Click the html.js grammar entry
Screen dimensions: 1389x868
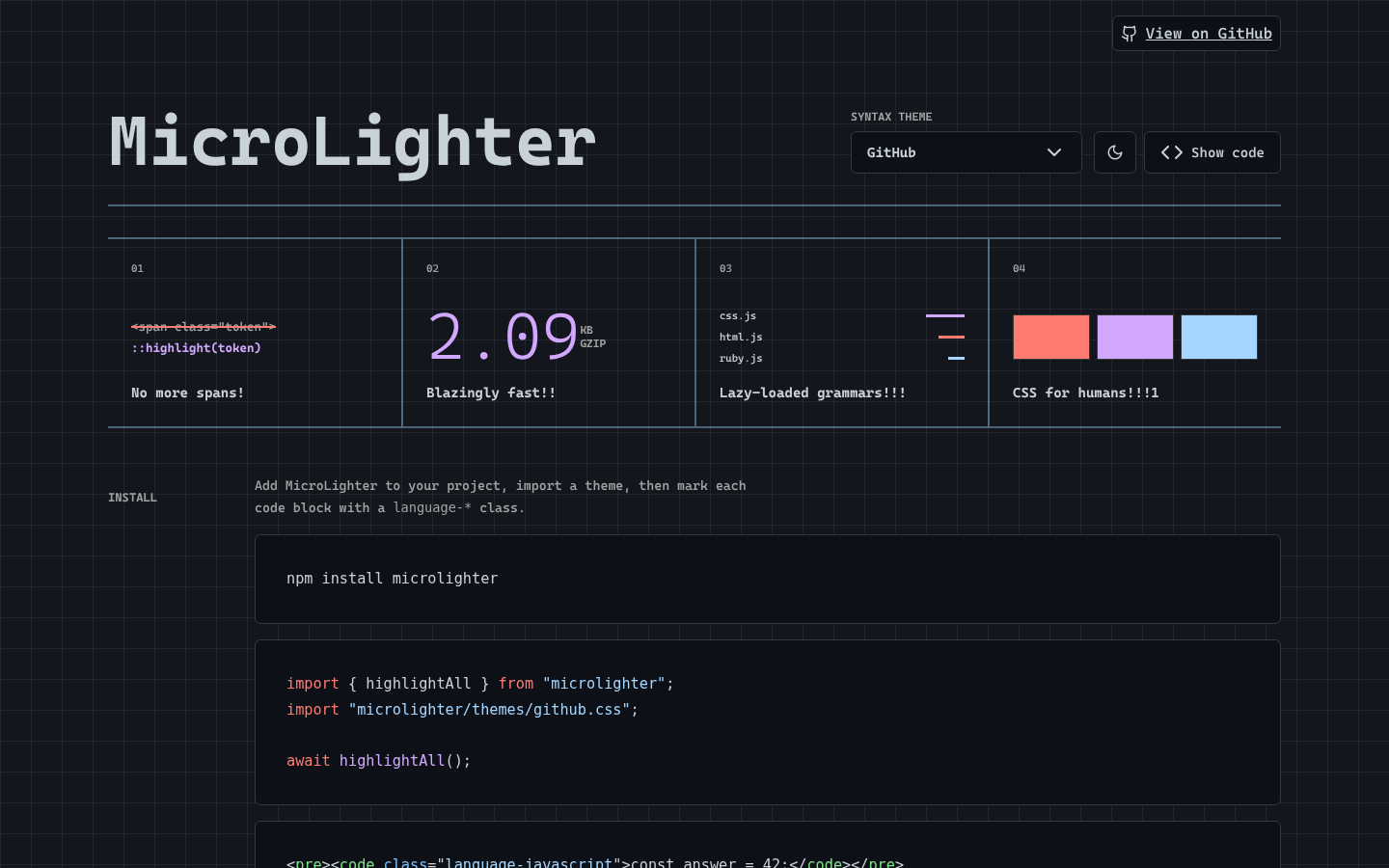741,338
